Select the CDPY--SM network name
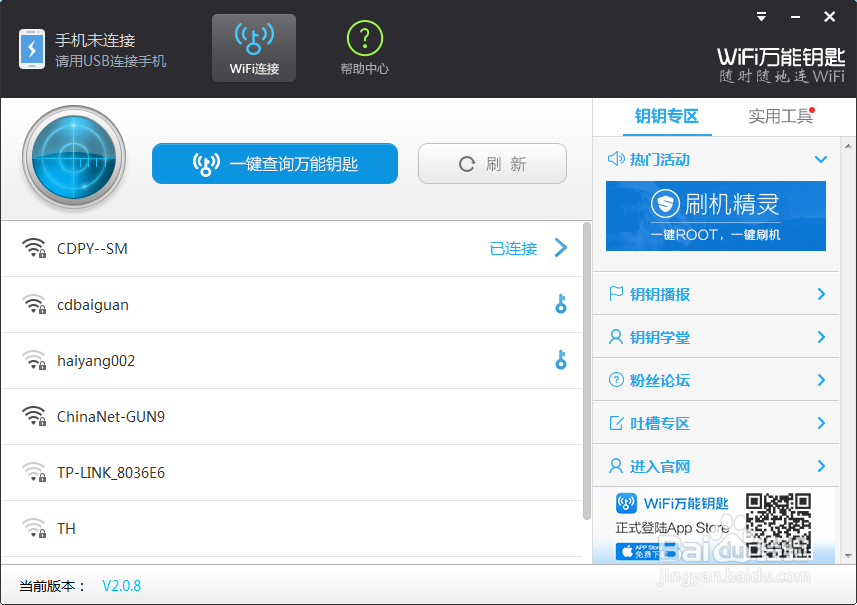 [x=92, y=249]
